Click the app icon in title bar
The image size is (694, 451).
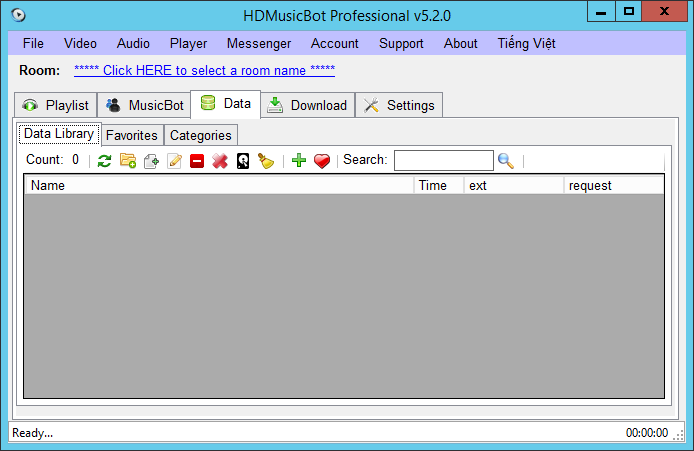point(18,15)
